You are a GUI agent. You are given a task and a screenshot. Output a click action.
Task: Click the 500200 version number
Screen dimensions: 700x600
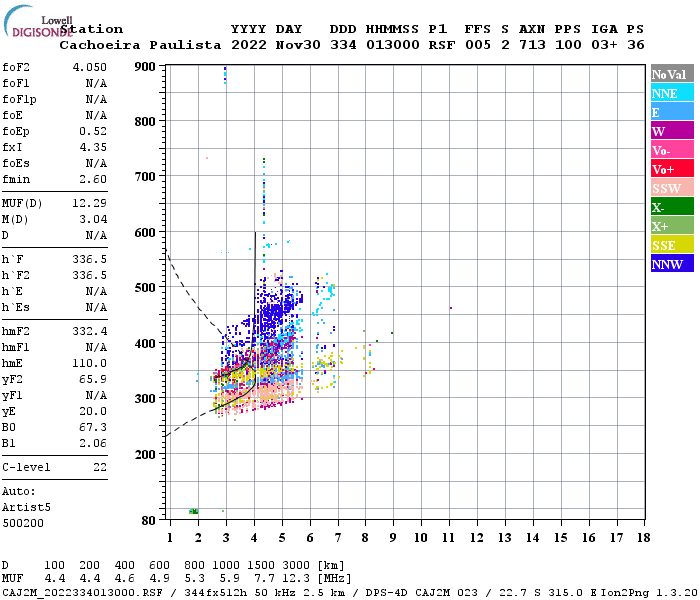coord(23,523)
